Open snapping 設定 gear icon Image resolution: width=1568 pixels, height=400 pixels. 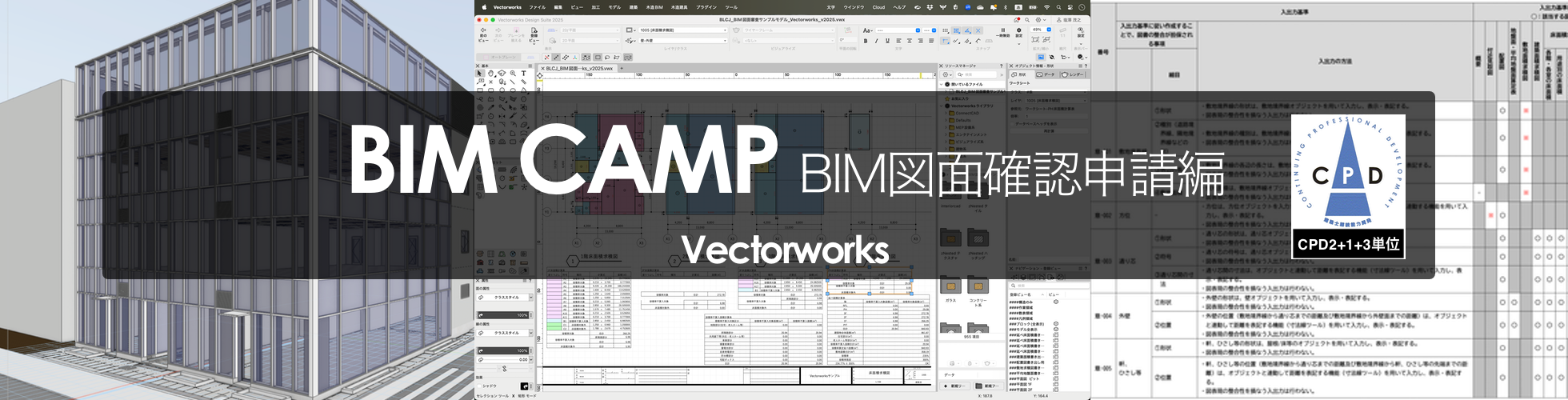click(1019, 32)
